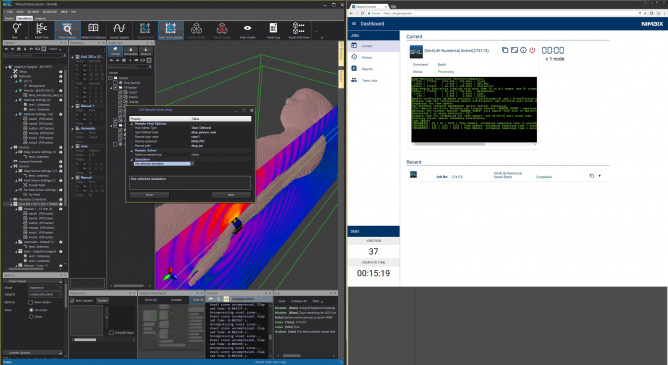Click the Next button in solver dialog

click(231, 195)
